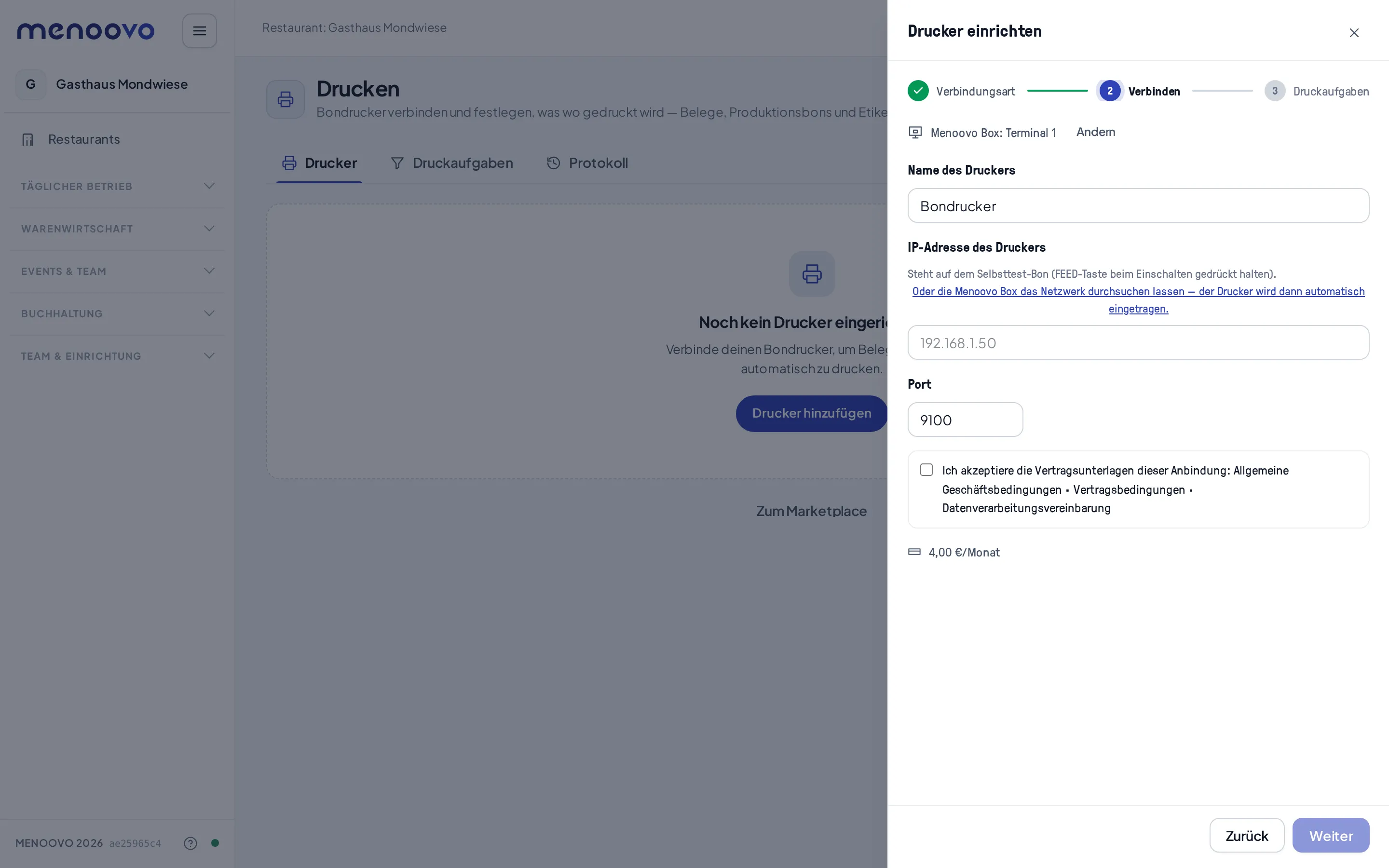Image resolution: width=1389 pixels, height=868 pixels.
Task: Click the Gasthaus Mondwiese G avatar
Action: [x=31, y=84]
